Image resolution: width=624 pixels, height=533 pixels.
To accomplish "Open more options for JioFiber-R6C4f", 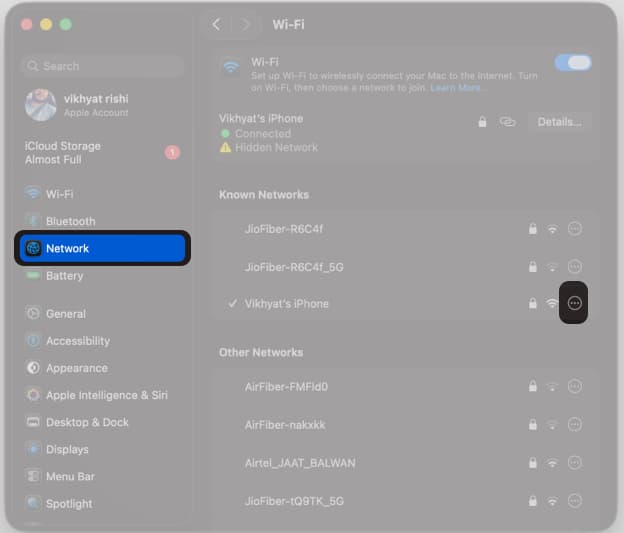I will [575, 228].
